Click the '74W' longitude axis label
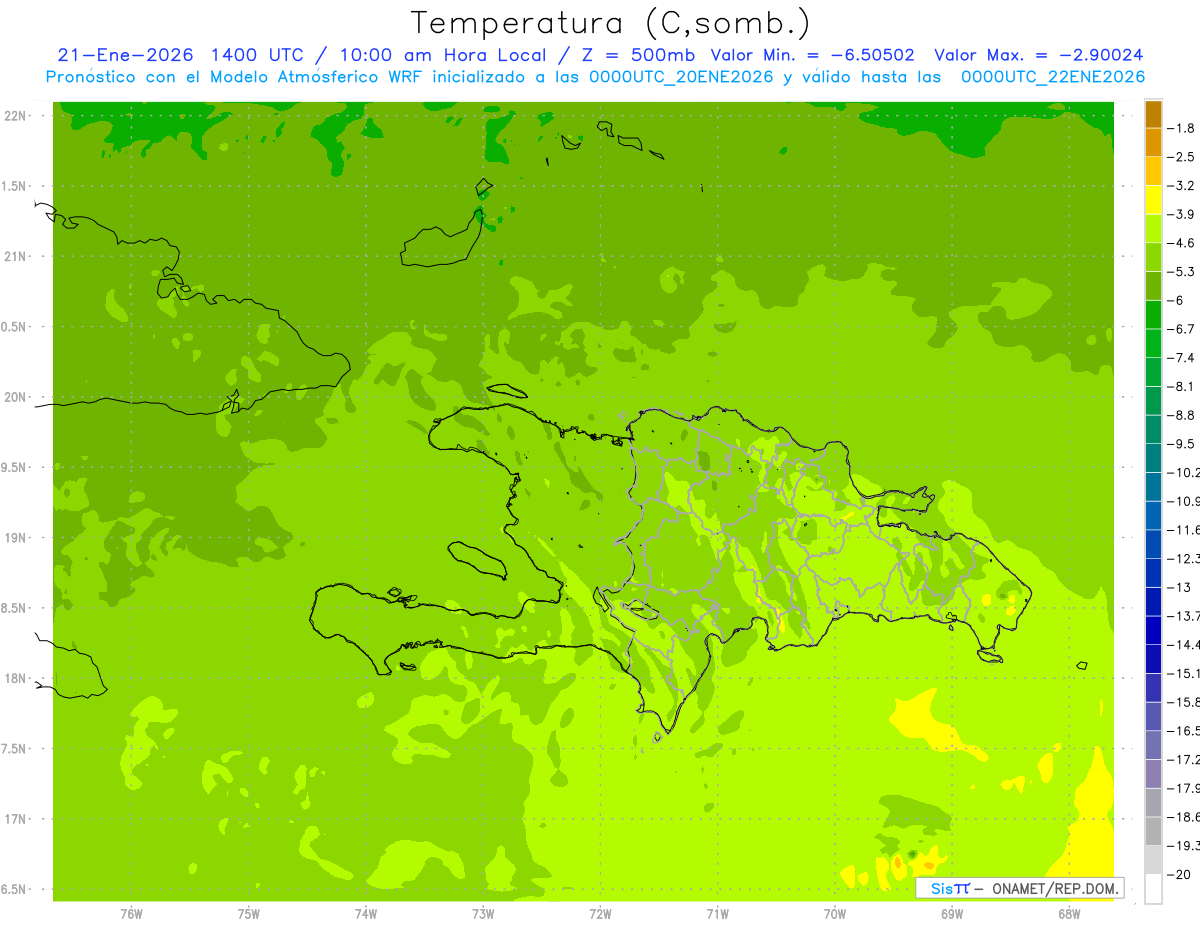This screenshot has width=1200, height=927. coord(365,913)
